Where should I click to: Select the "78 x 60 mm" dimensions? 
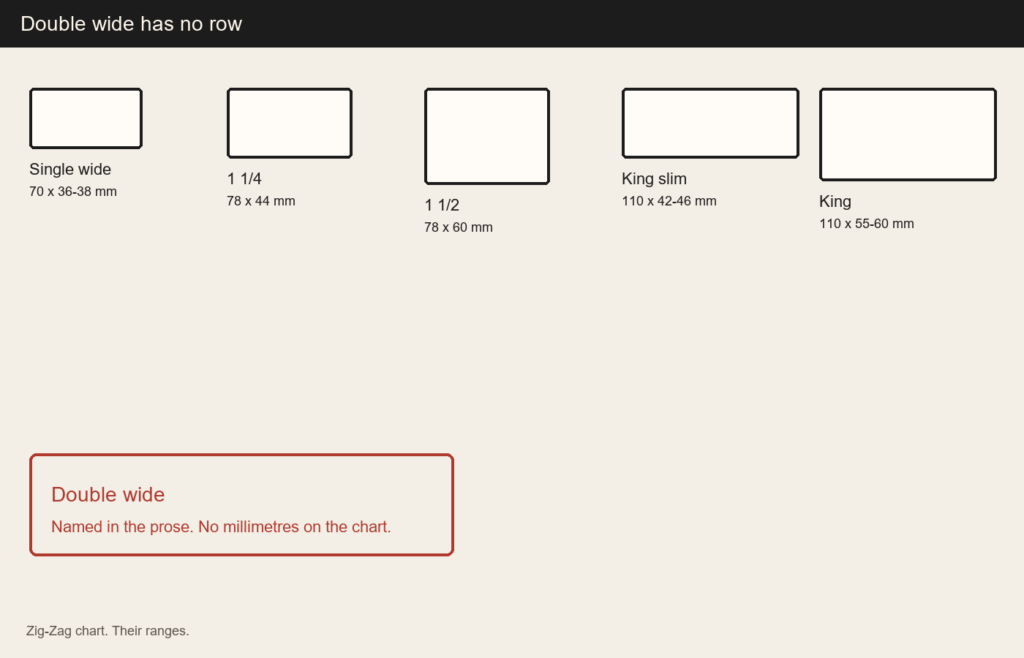click(458, 227)
